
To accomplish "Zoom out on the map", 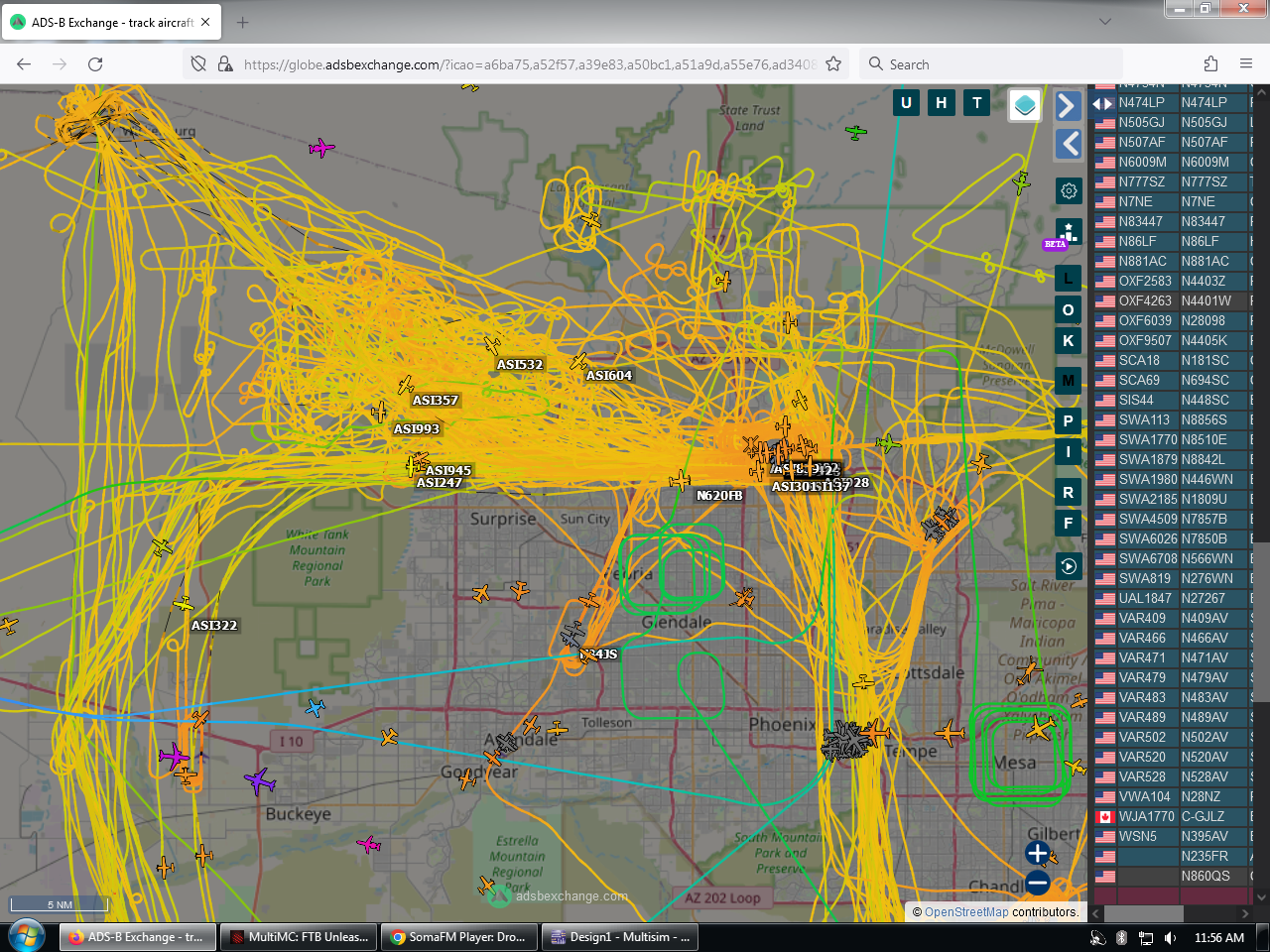I will tap(1038, 882).
